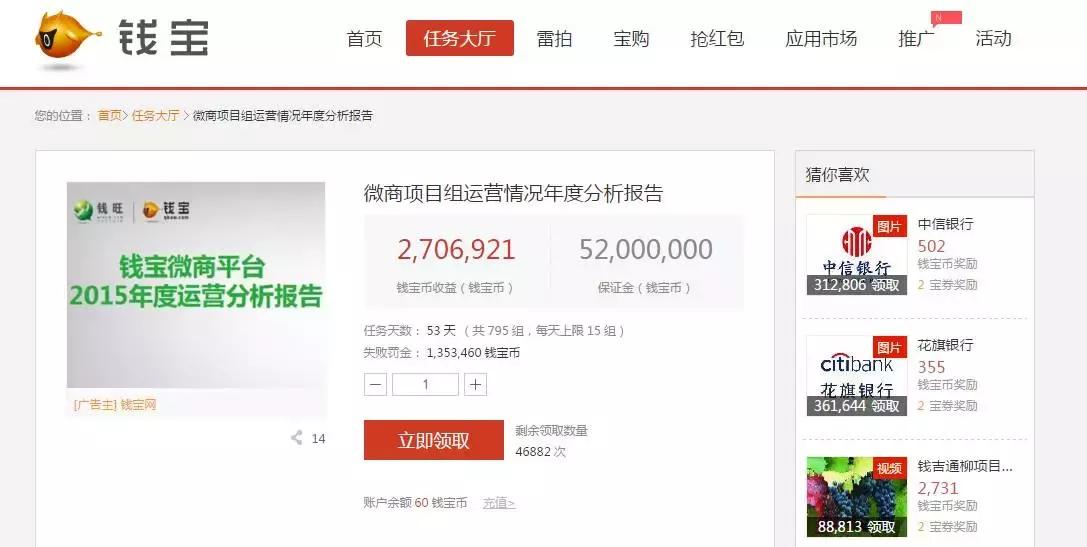Image resolution: width=1087 pixels, height=547 pixels.
Task: Click the 账户余额 60 钱宝币 text
Action: point(415,503)
